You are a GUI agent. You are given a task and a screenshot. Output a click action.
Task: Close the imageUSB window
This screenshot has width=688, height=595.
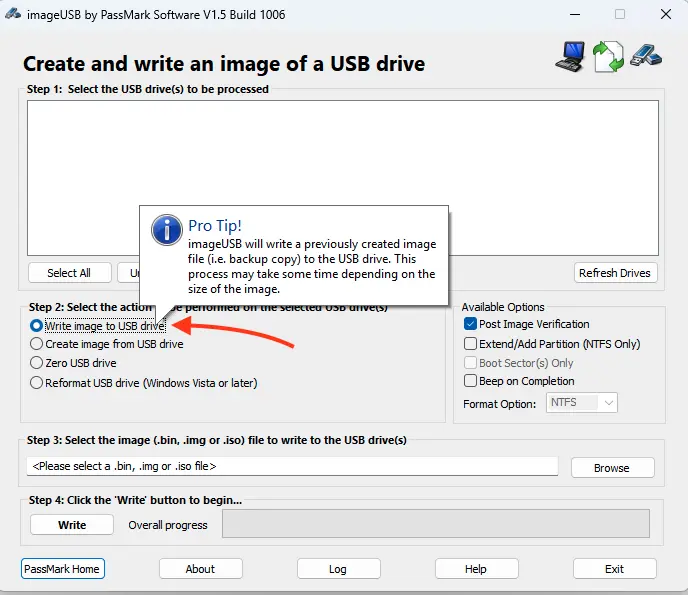coord(666,14)
